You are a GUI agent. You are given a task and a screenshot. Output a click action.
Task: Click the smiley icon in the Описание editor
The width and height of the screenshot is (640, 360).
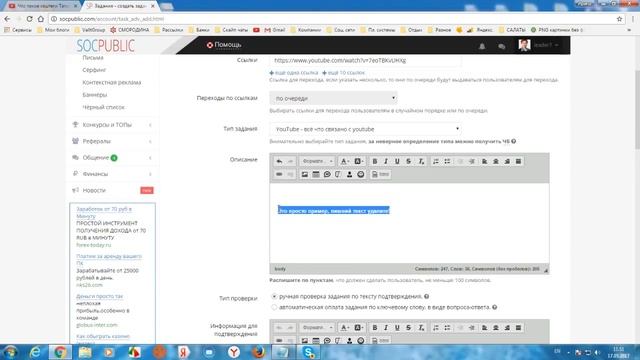click(361, 174)
